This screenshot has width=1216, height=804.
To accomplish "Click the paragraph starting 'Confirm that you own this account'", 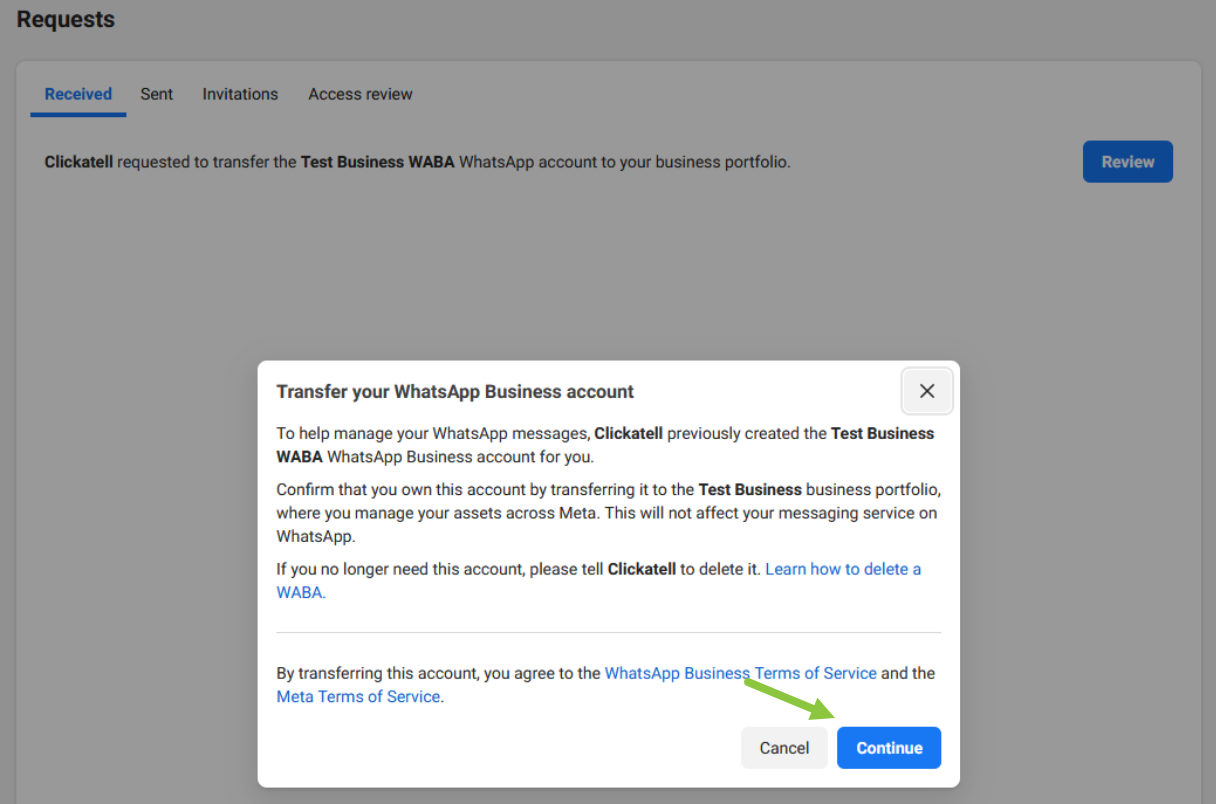I will point(609,512).
